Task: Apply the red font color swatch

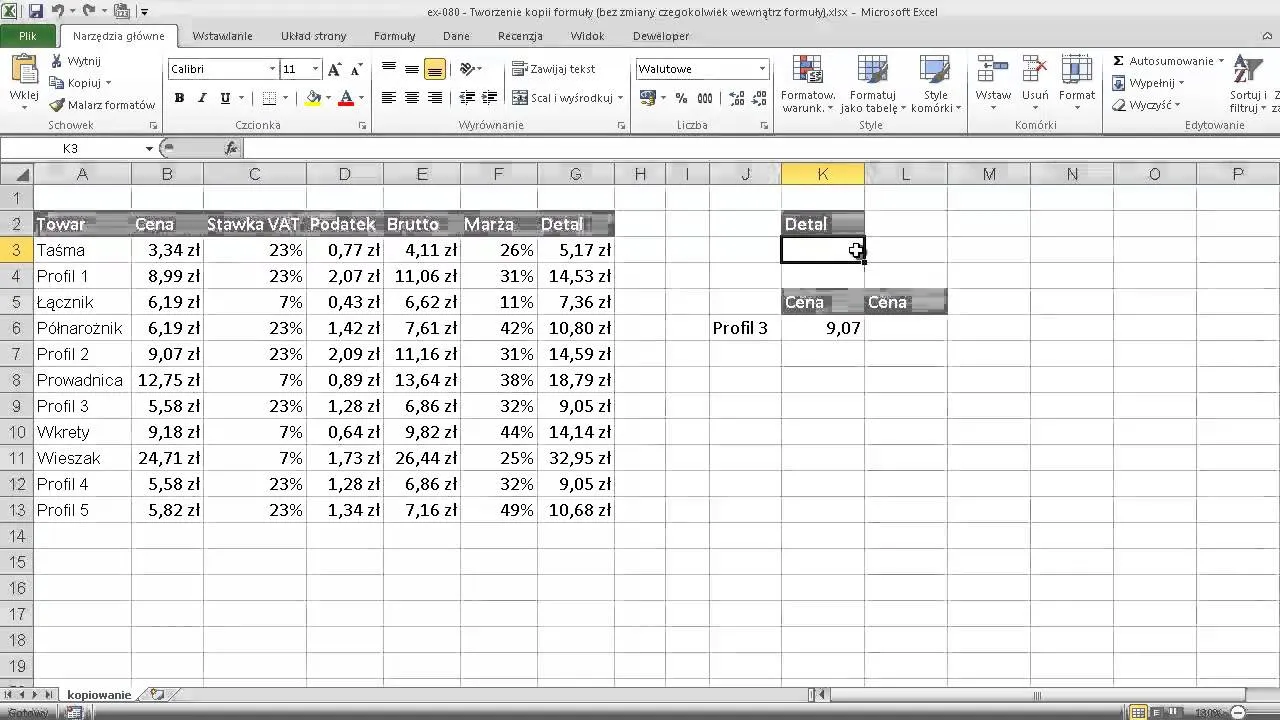Action: [x=346, y=98]
